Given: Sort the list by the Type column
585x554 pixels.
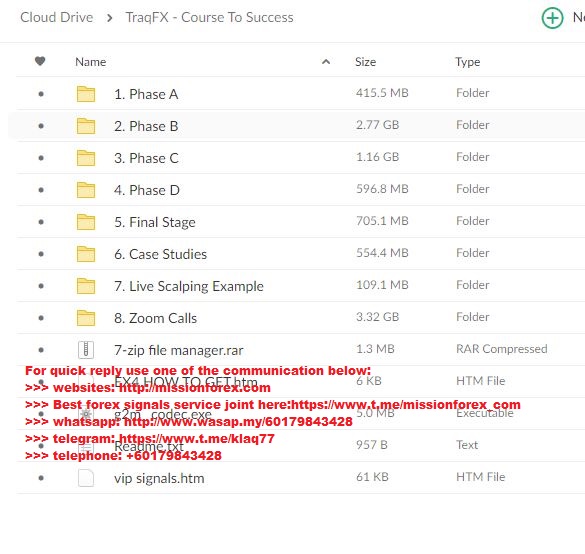Looking at the screenshot, I should coord(467,62).
